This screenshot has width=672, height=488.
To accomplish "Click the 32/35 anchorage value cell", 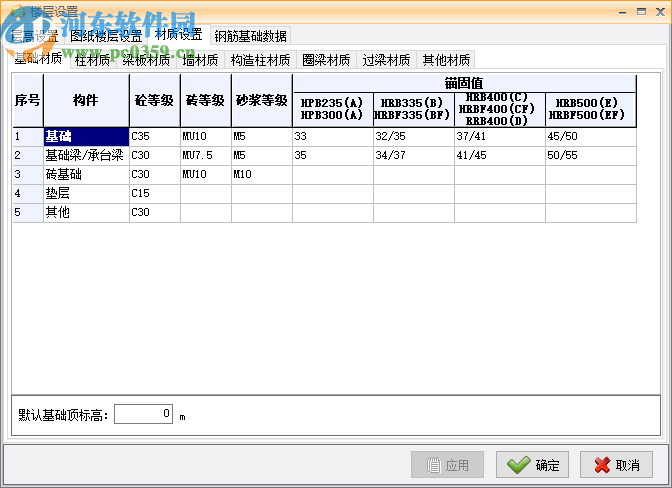I will 414,137.
